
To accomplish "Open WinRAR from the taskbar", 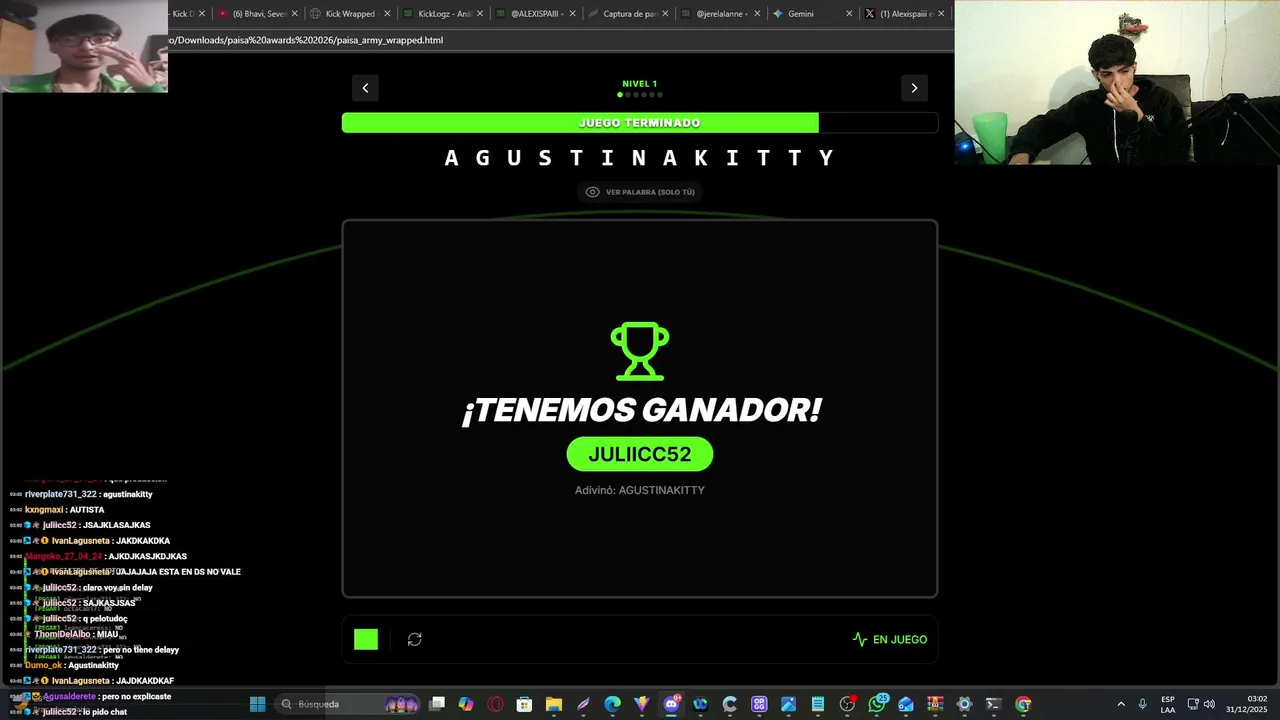I will [x=935, y=704].
